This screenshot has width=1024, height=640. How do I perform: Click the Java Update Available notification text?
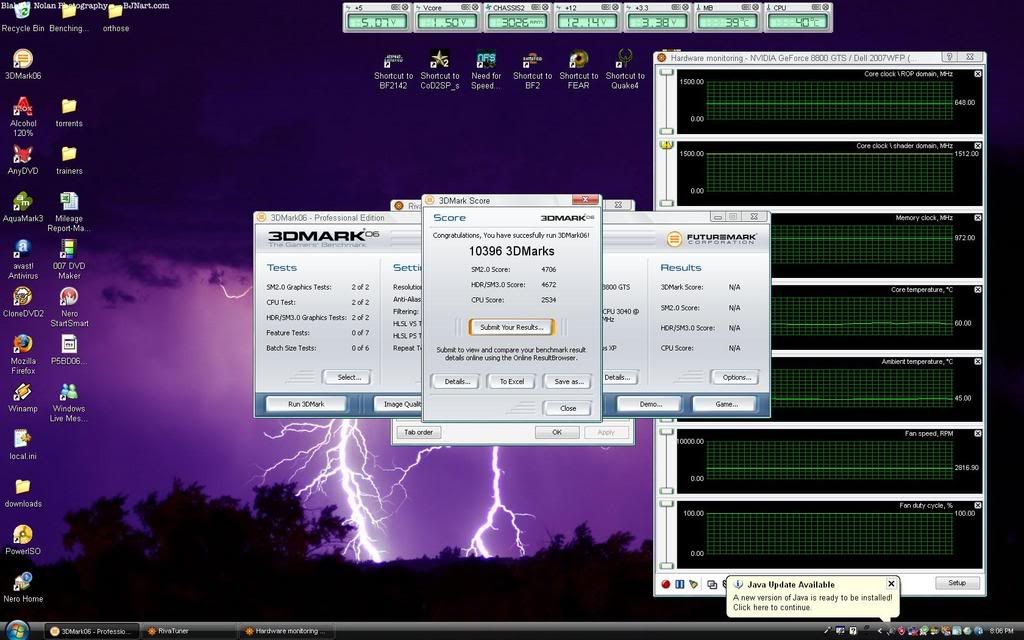point(812,602)
